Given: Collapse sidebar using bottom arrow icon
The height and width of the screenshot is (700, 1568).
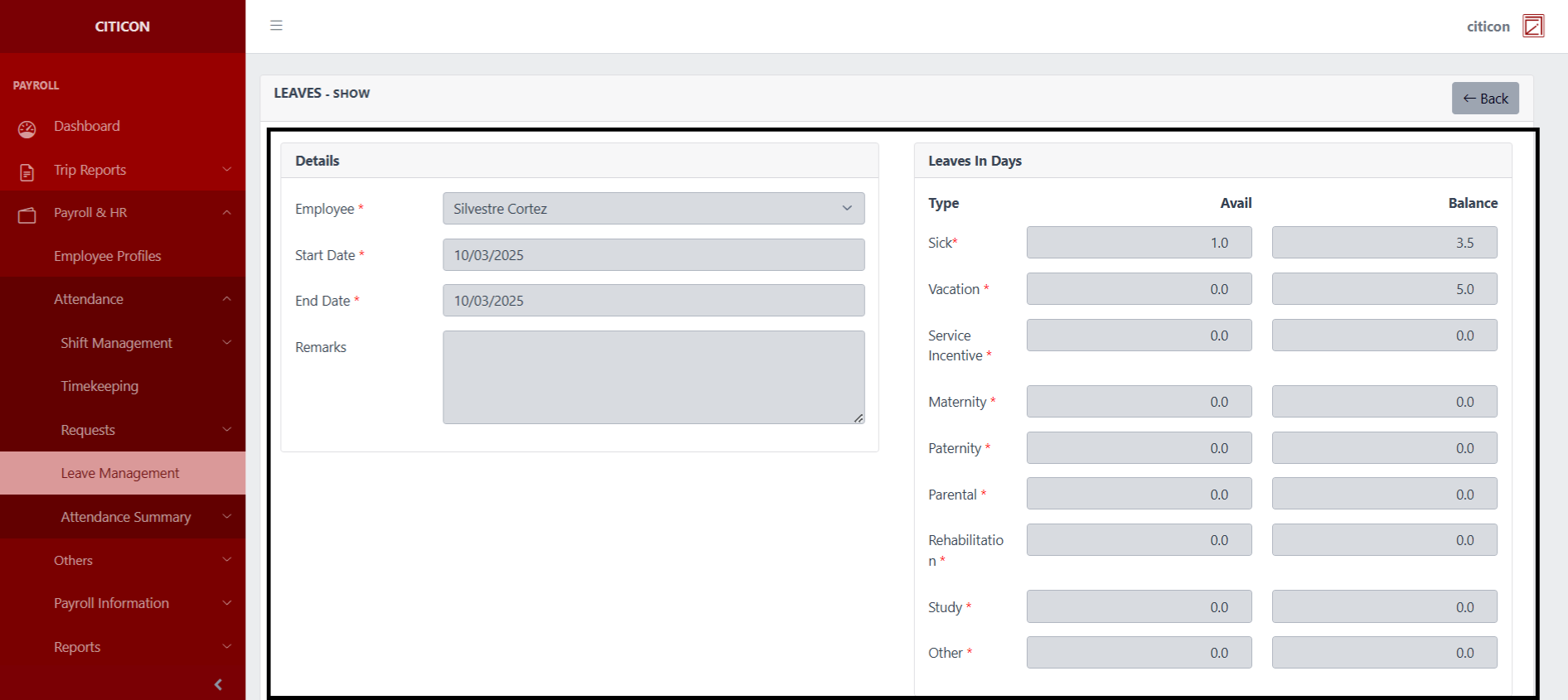Looking at the screenshot, I should coord(218,684).
